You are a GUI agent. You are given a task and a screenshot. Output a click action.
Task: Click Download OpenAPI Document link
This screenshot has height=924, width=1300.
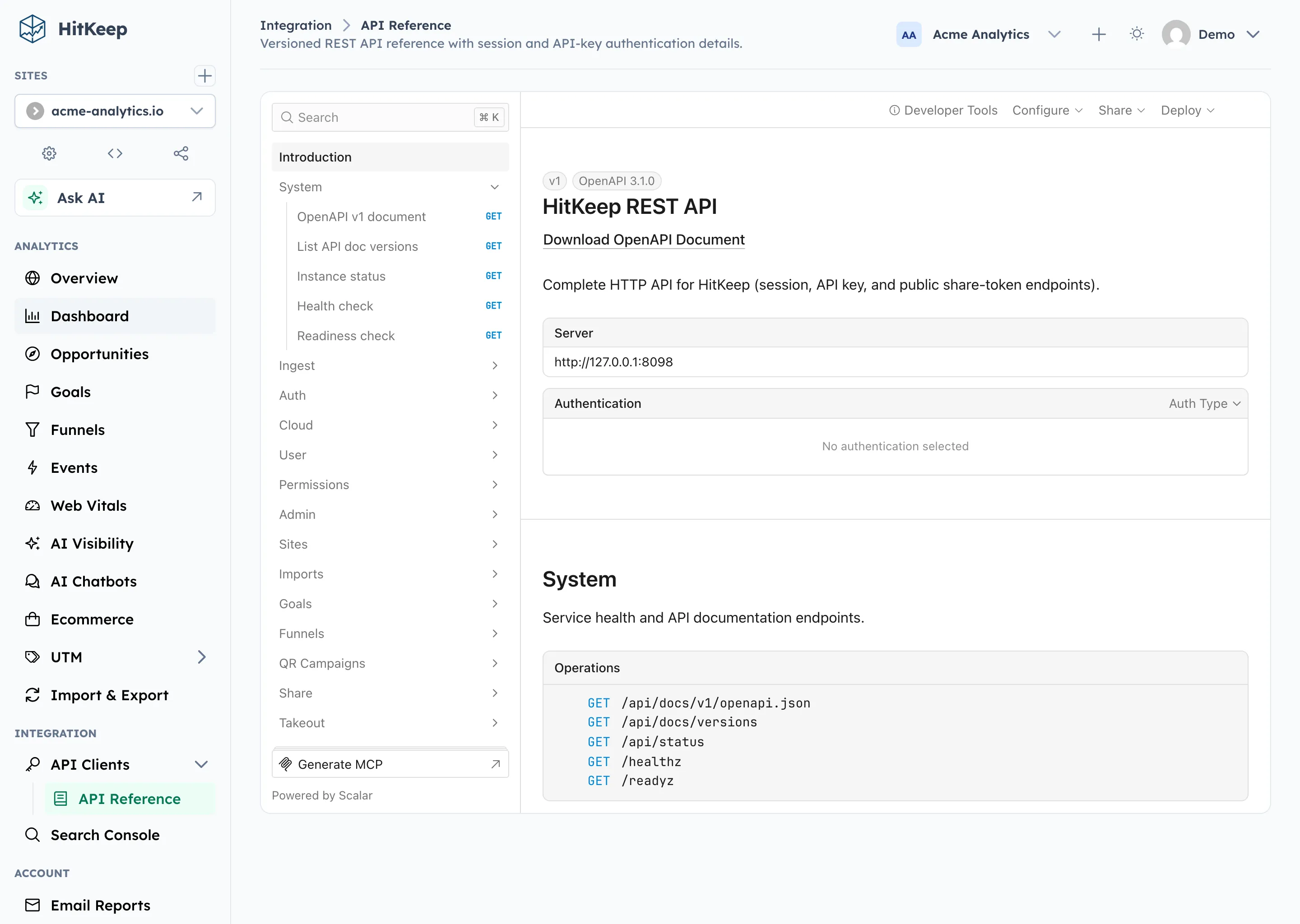644,240
